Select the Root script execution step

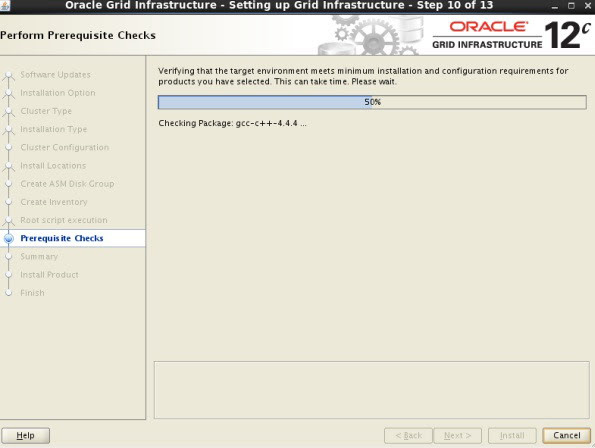64,220
